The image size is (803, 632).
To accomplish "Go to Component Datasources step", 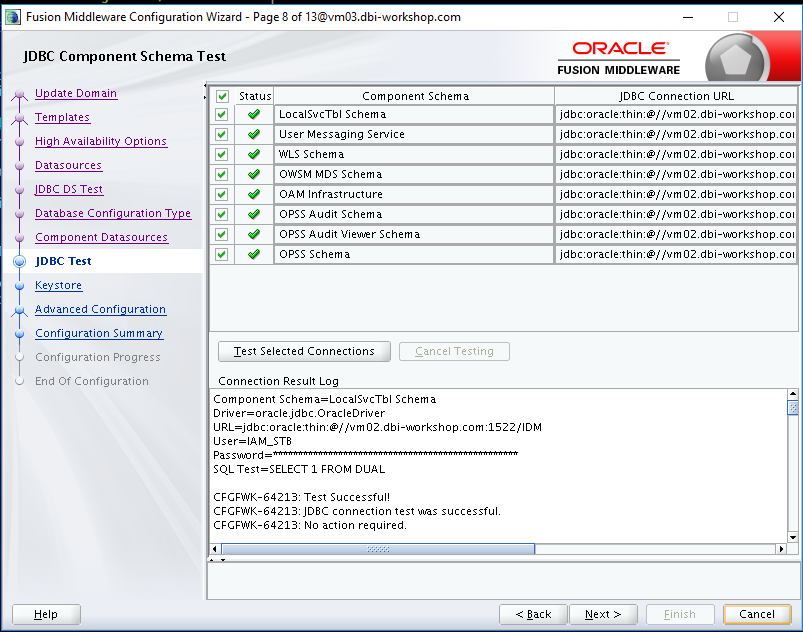I will point(101,237).
